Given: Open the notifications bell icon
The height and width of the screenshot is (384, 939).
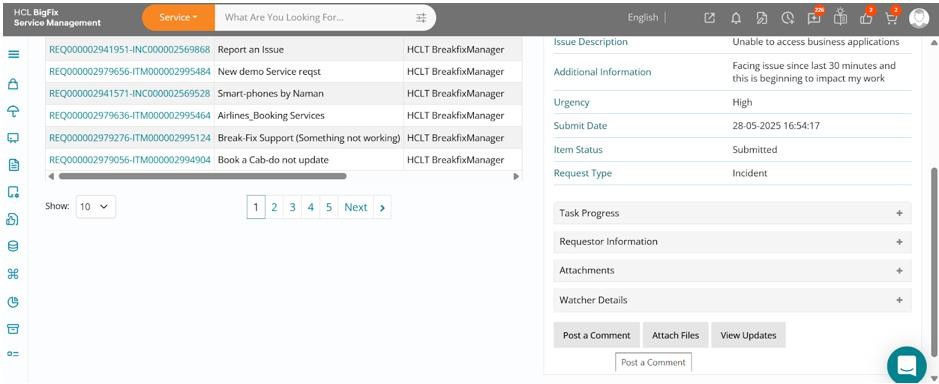Looking at the screenshot, I should pos(736,18).
